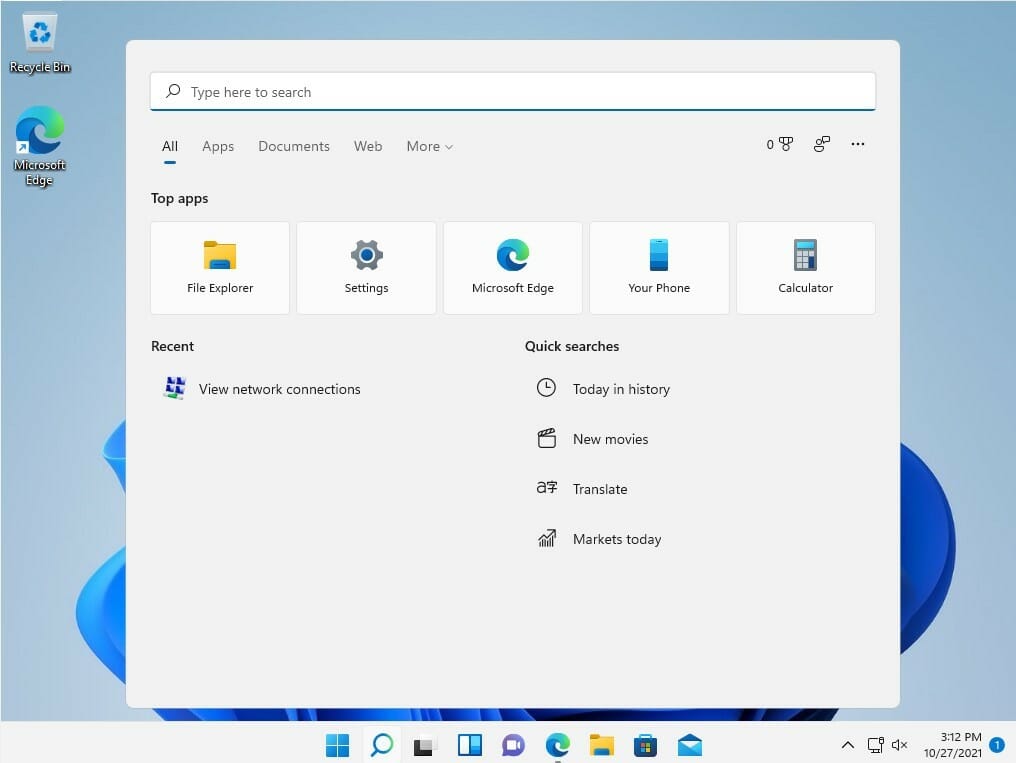Switch to the Documents search tab
Screen dimensions: 1016x763
click(x=294, y=146)
